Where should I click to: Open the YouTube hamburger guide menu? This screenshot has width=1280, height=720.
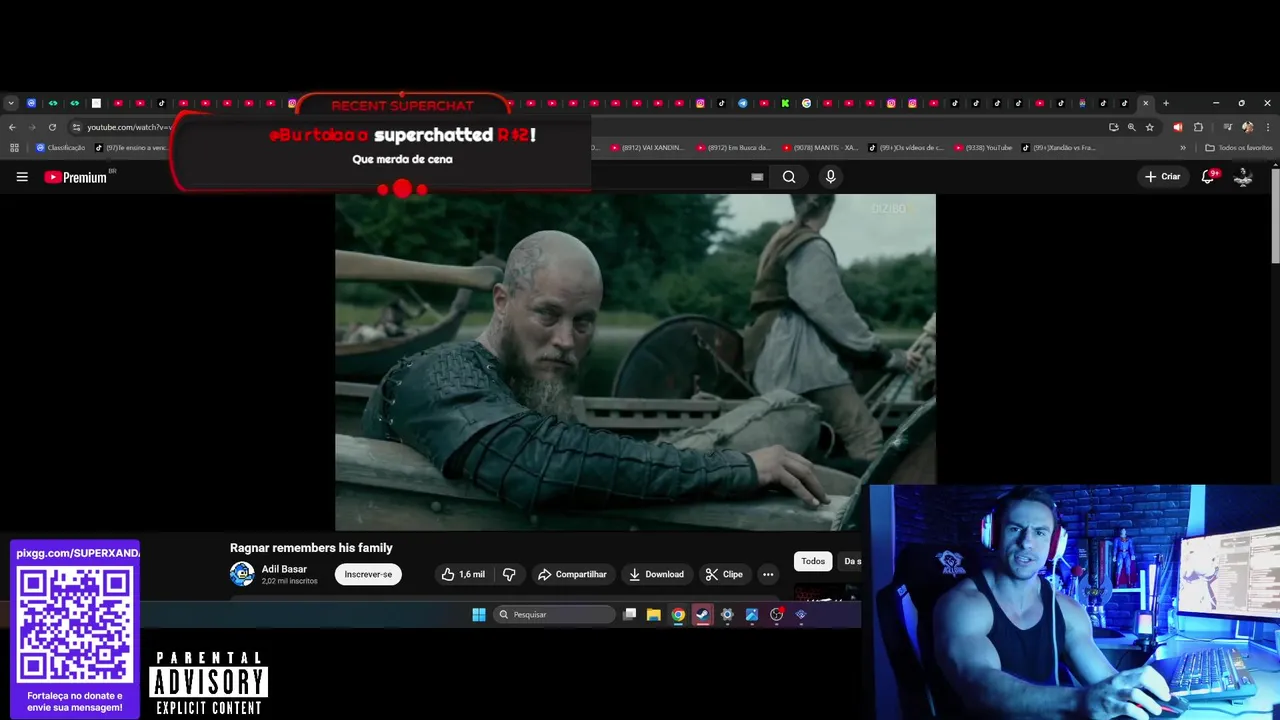pos(22,177)
